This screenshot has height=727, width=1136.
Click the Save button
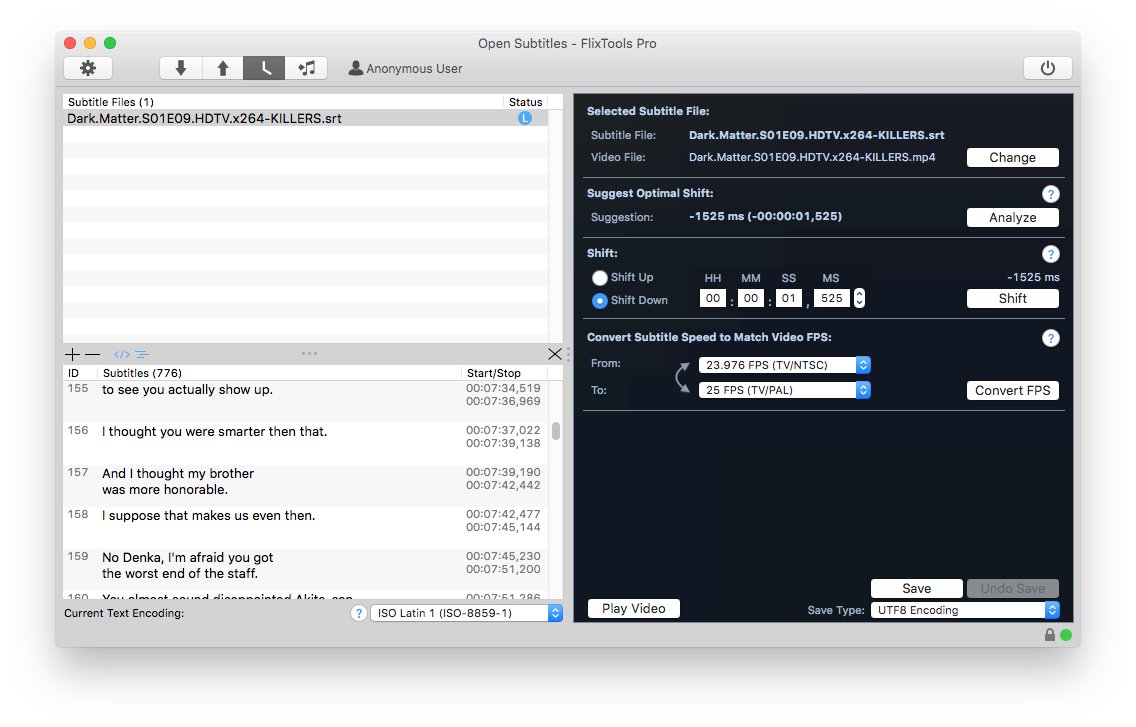(x=916, y=589)
